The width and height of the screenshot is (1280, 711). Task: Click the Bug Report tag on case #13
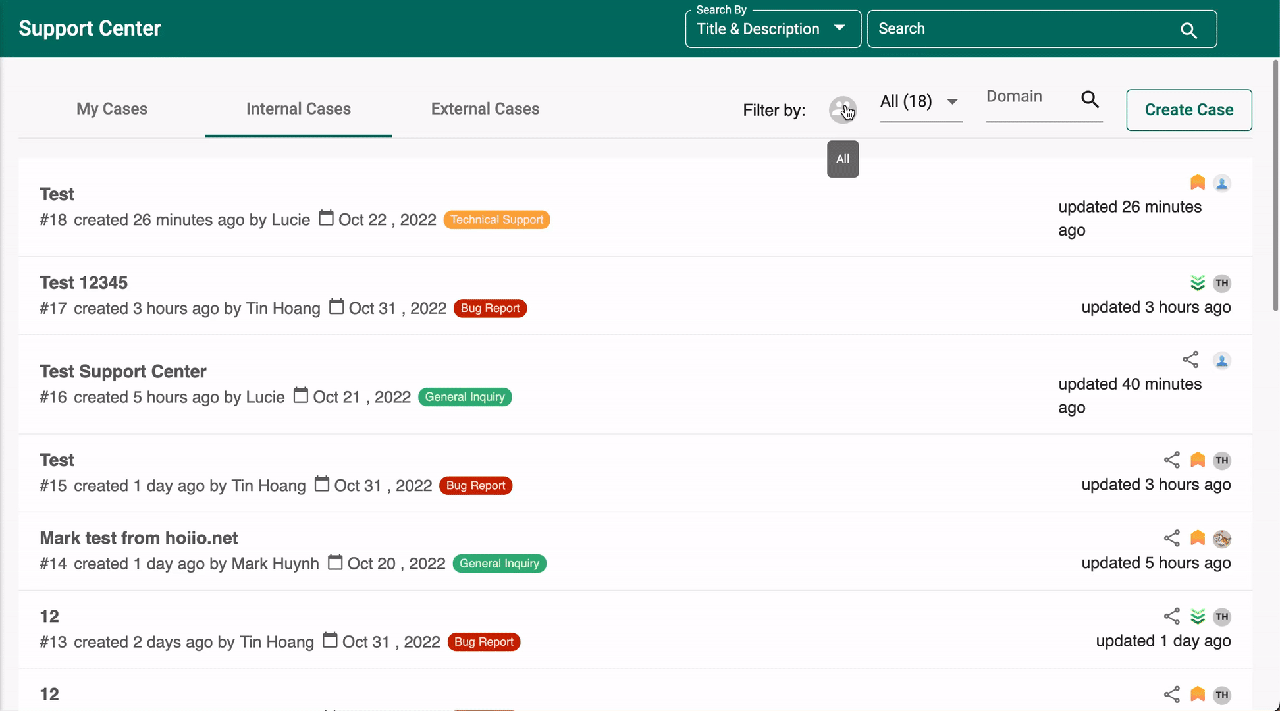[484, 642]
